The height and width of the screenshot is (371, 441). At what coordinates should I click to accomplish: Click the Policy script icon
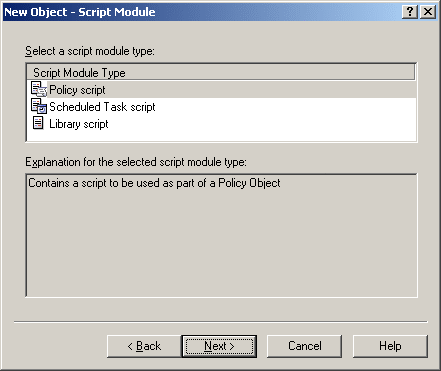click(x=38, y=89)
